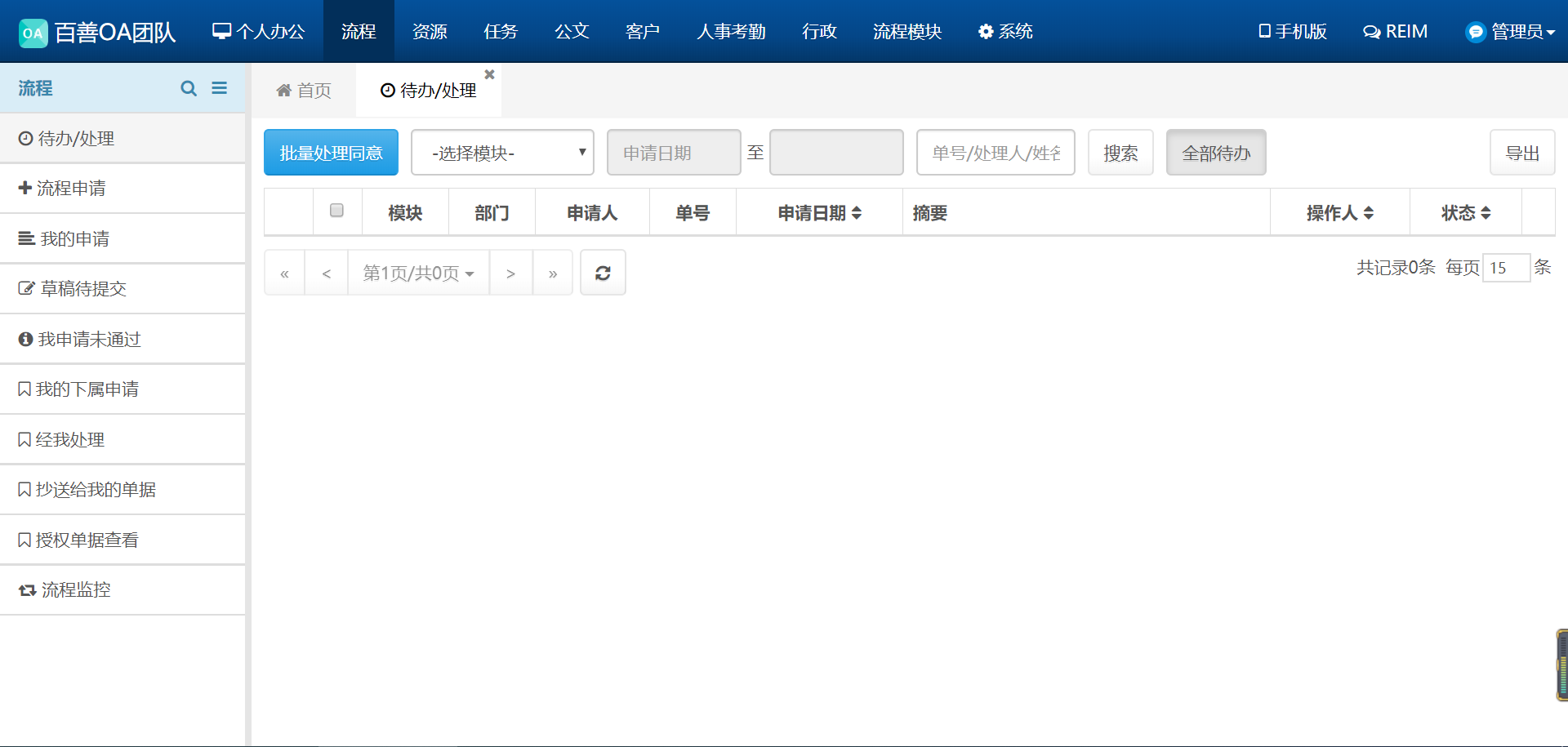This screenshot has height=747, width=1568.
Task: Sort by 操作人 column arrows
Action: pos(1369,213)
